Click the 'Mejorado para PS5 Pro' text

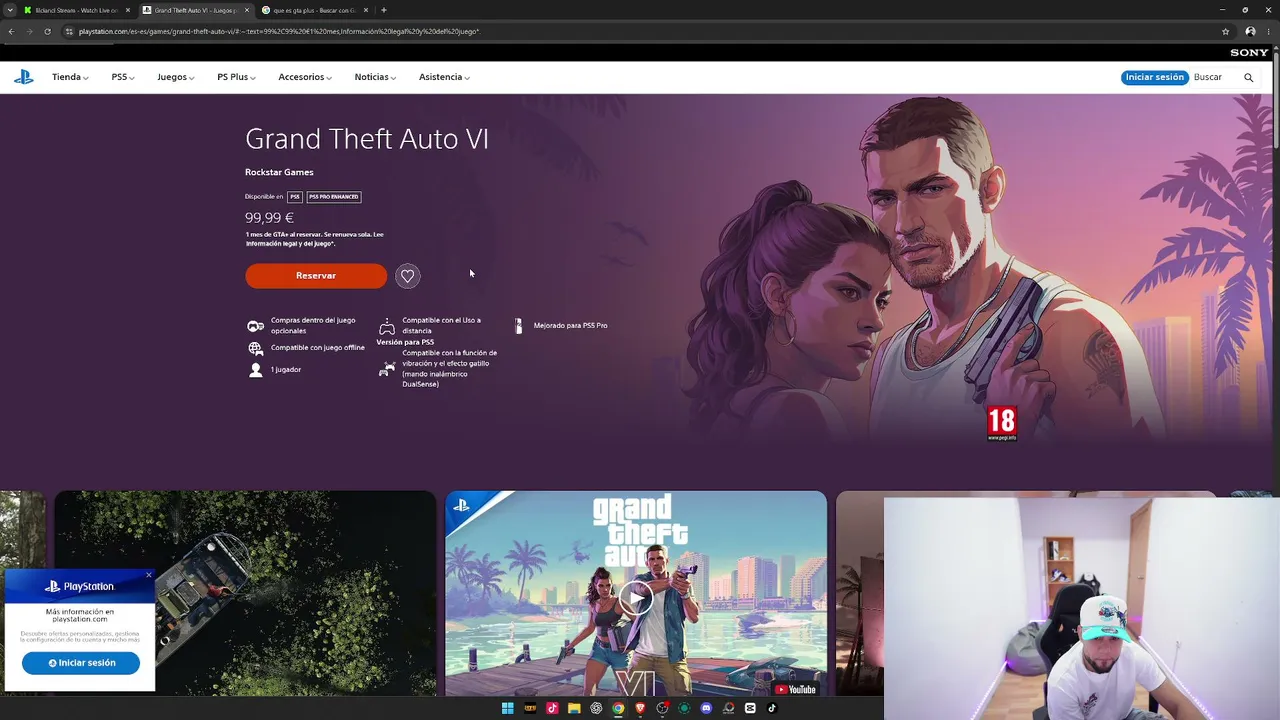(570, 326)
